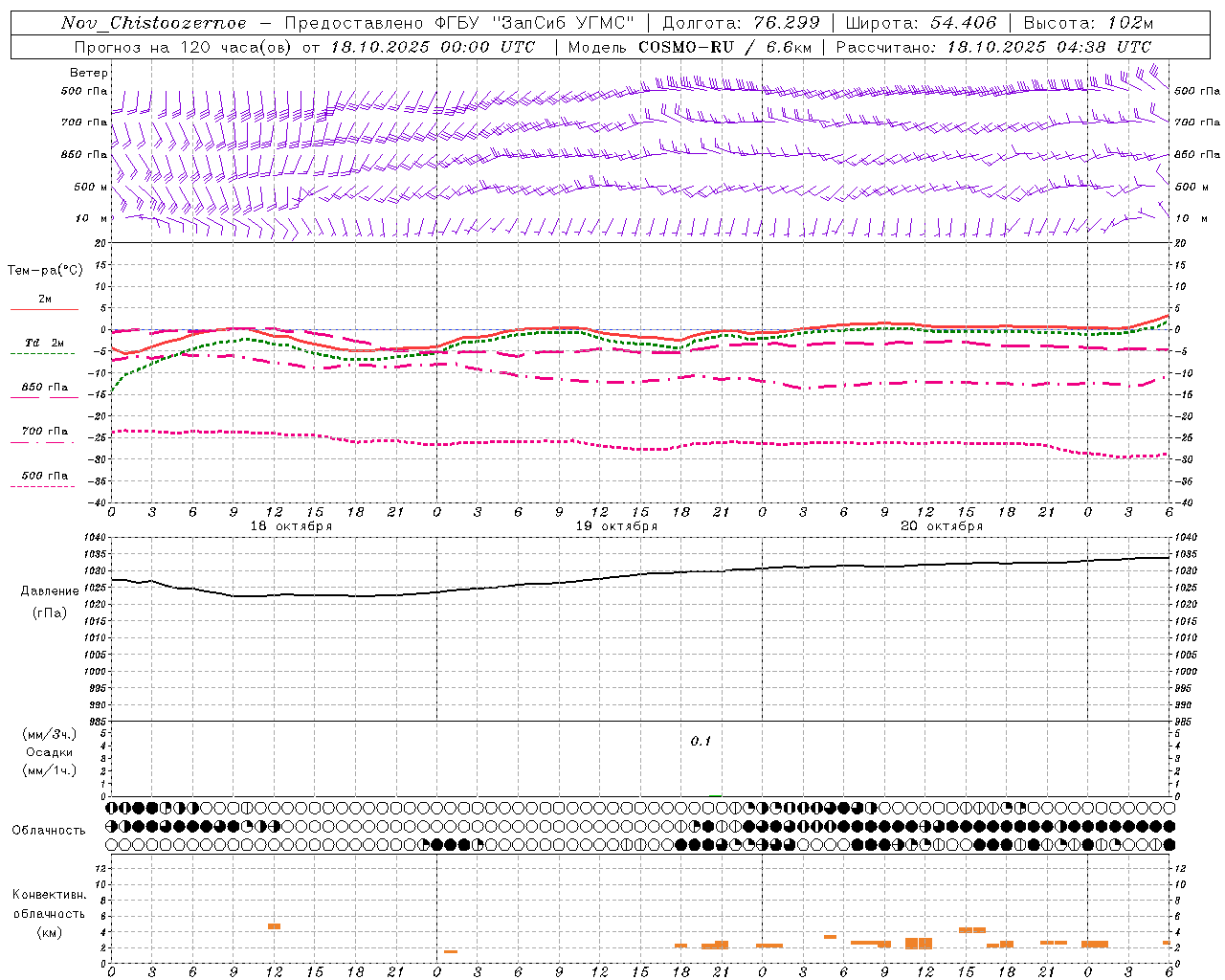Screen dimensions: 1225x980
Task: Click the "(мм/3ч.)" precipitation unit label
Action: point(50,734)
